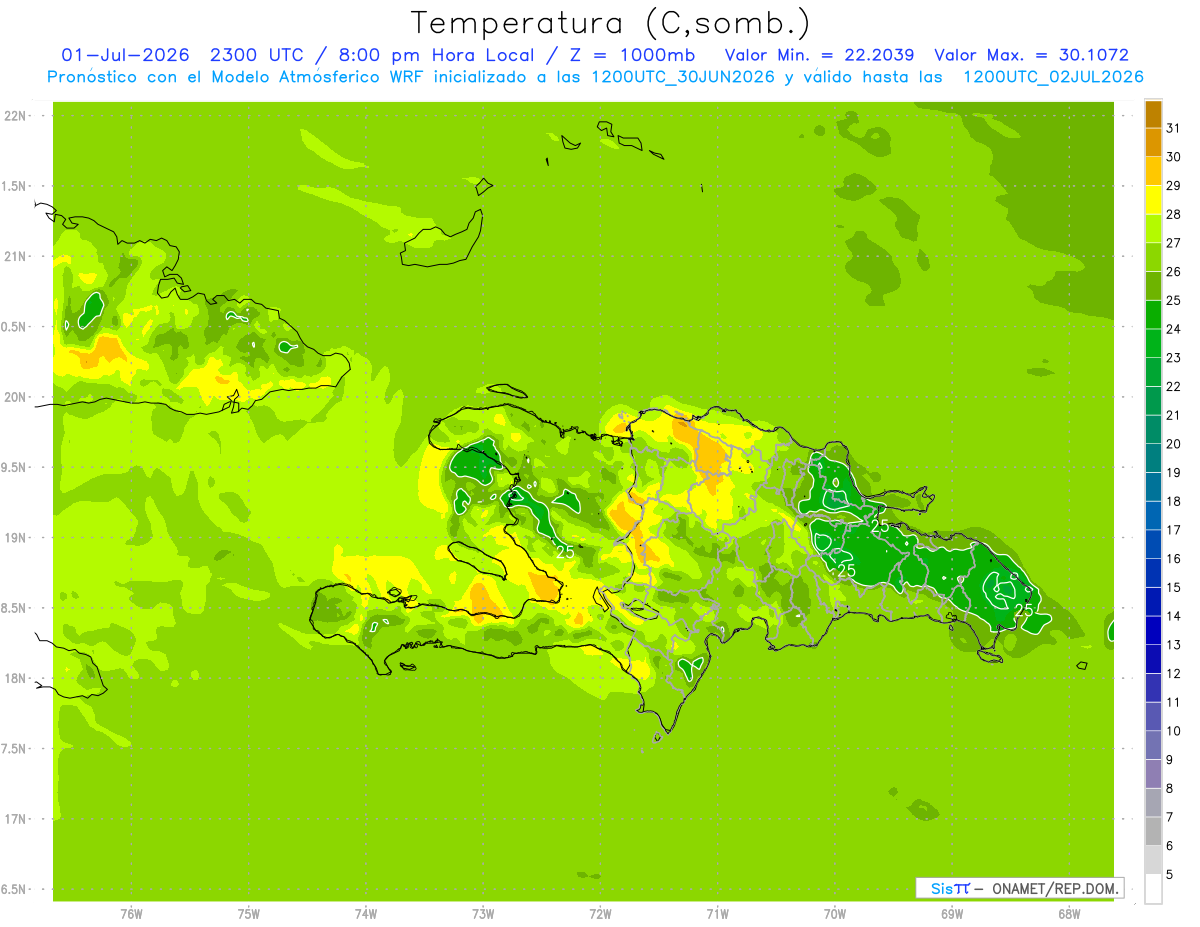Click the "20N" latitude label
1200x927 pixels.
15,397
